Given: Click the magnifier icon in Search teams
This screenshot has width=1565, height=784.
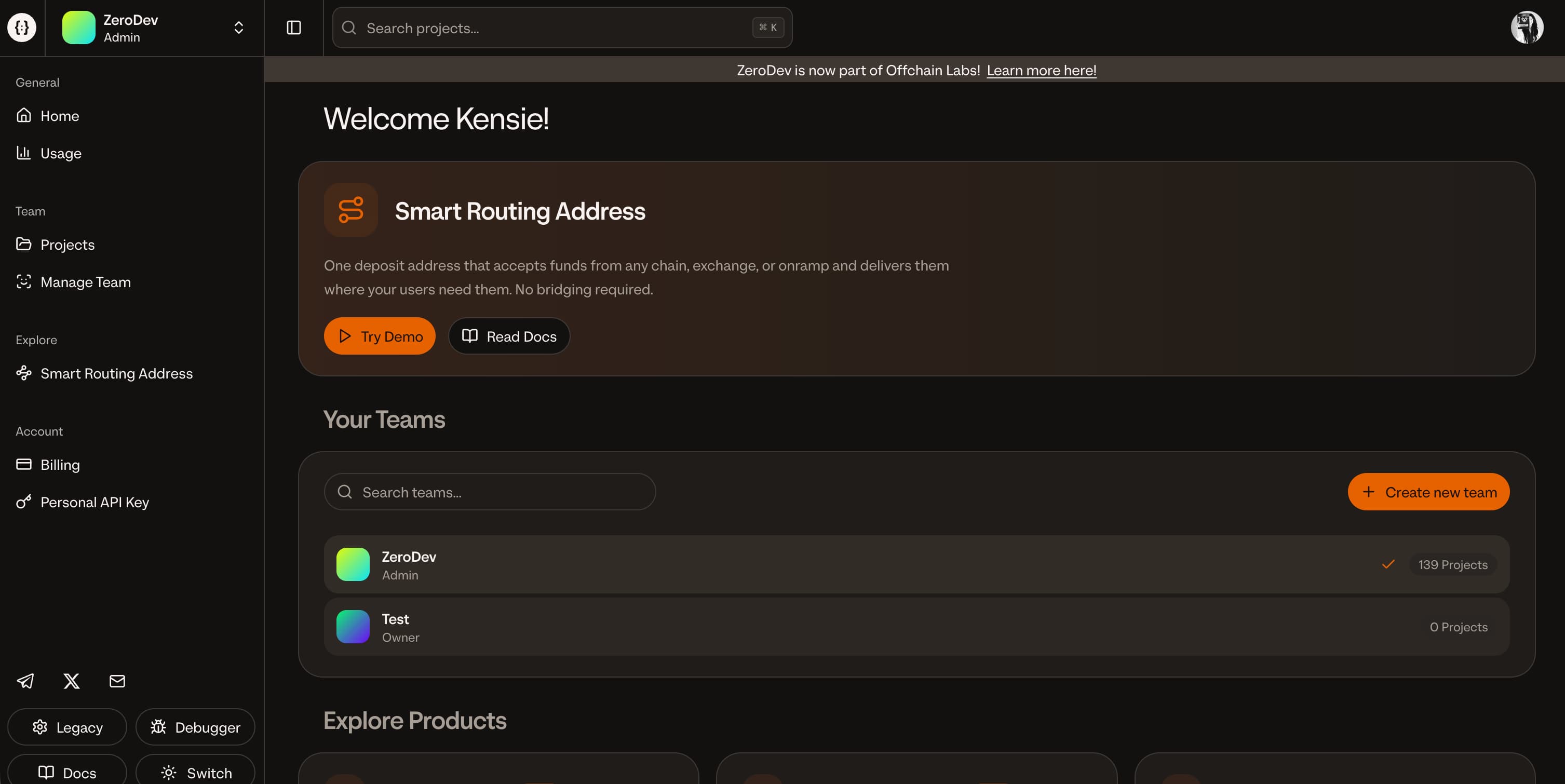Looking at the screenshot, I should (x=344, y=492).
